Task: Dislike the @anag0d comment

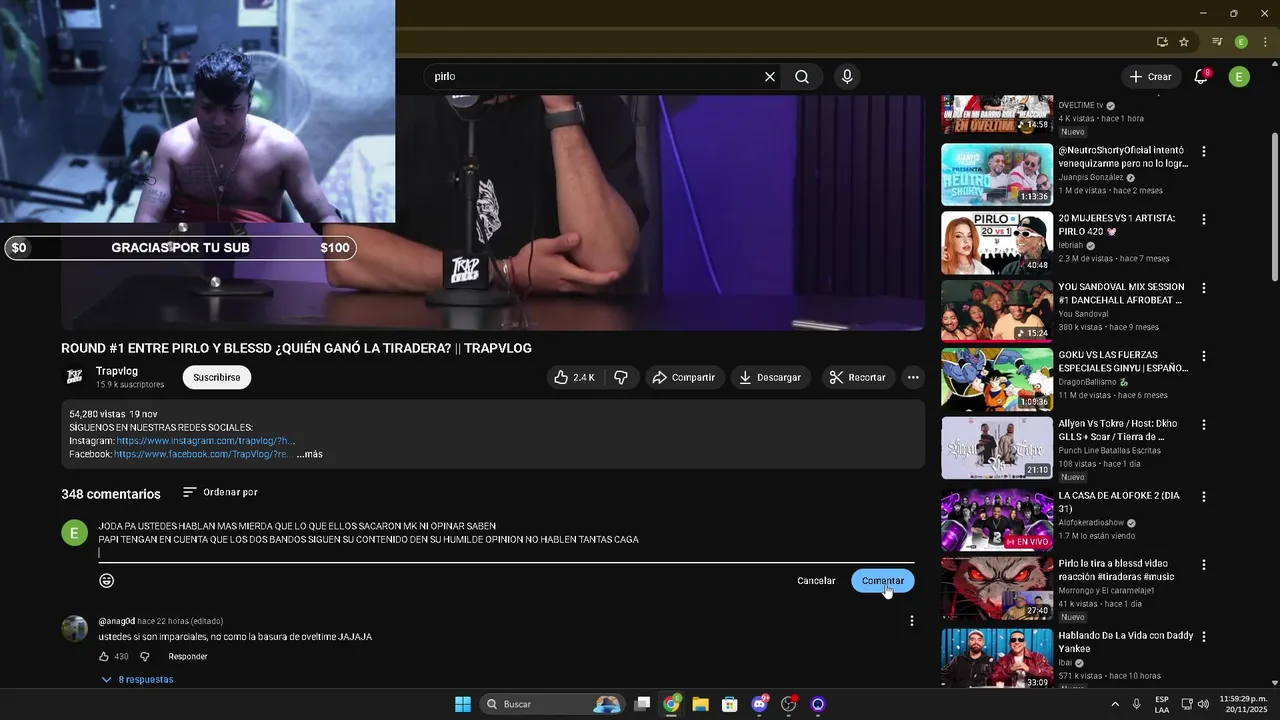Action: point(144,657)
